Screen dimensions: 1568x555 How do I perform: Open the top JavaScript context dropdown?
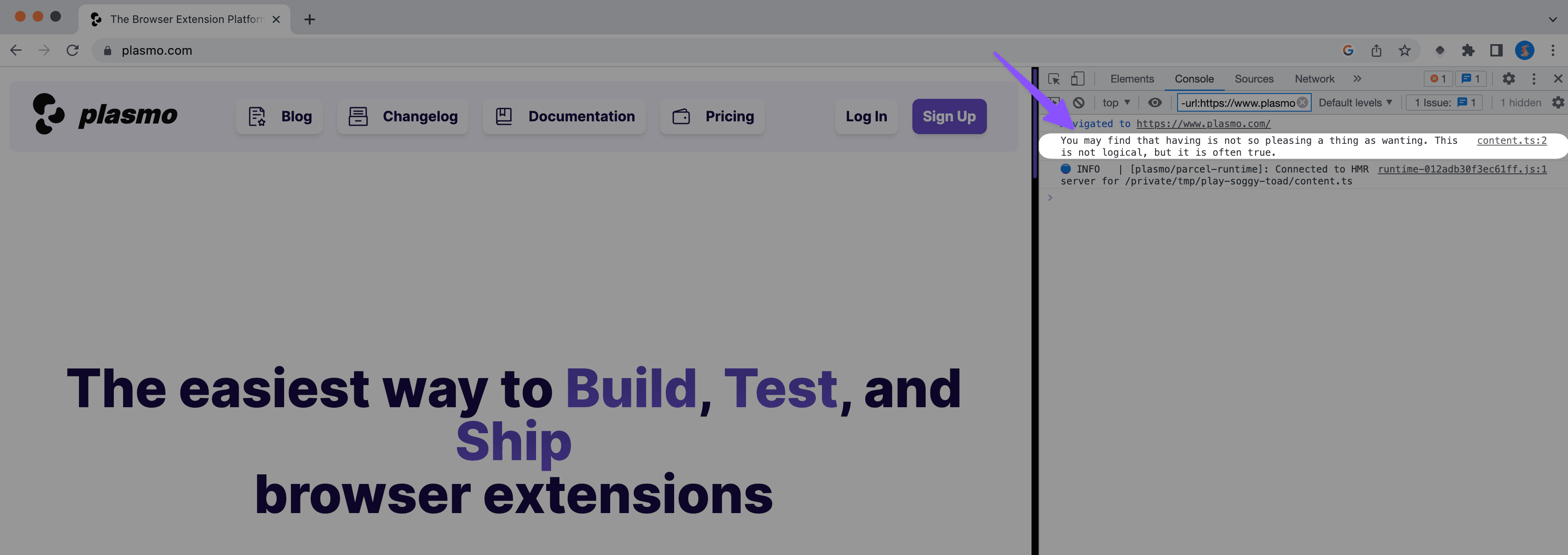(x=1116, y=103)
